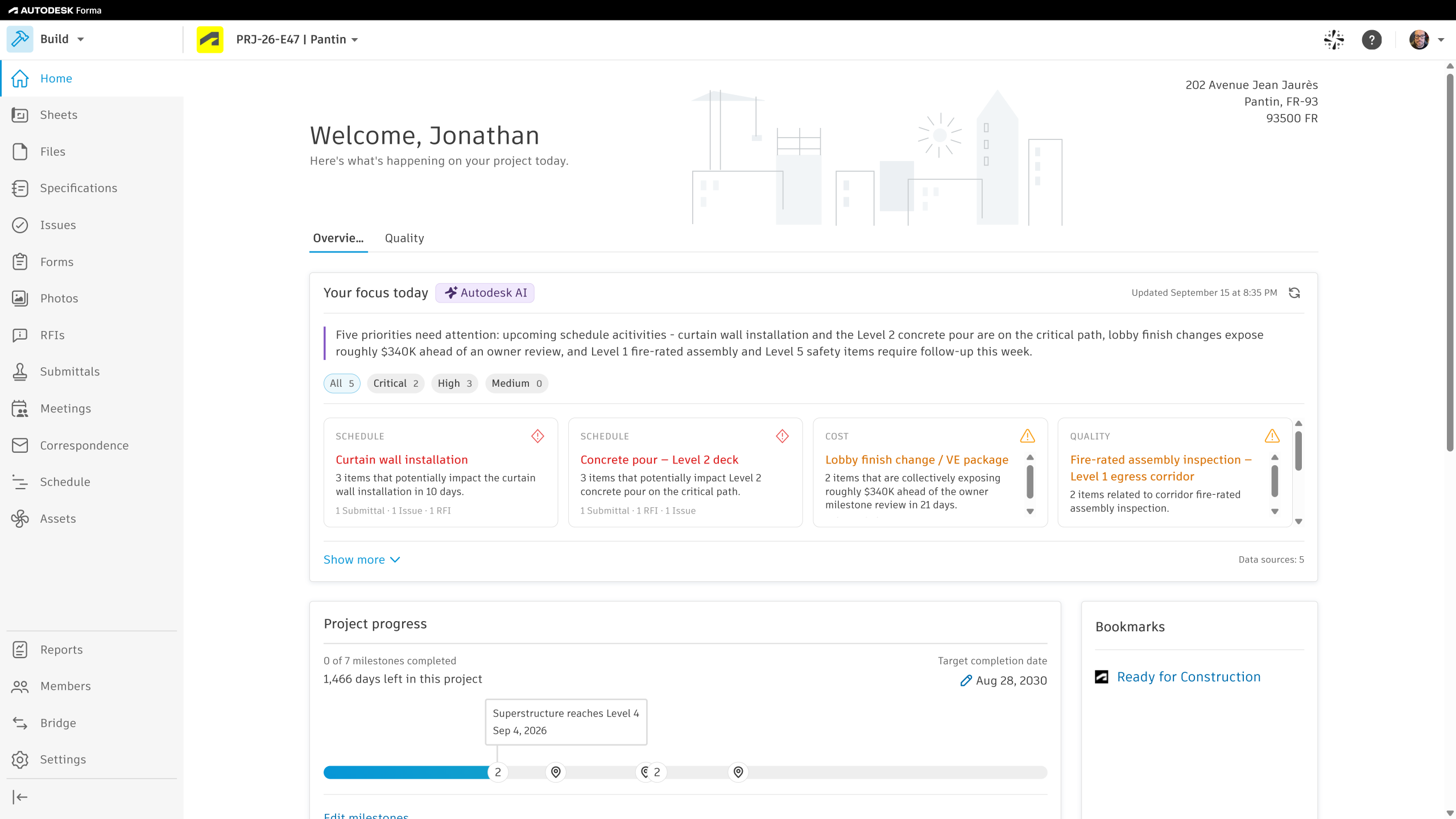Image resolution: width=1456 pixels, height=819 pixels.
Task: Open the RFIs sidebar icon
Action: [20, 335]
